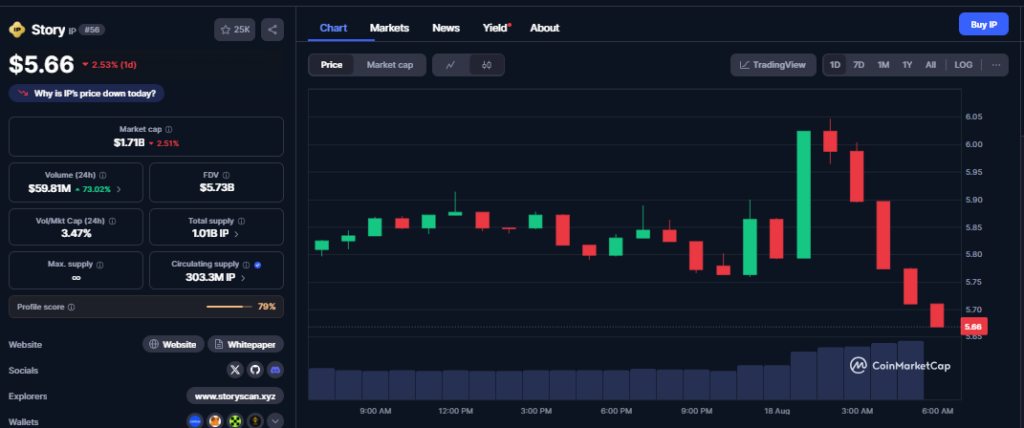Expand Circulating supply 303.3M IP arrow
This screenshot has width=1024, height=428.
243,278
